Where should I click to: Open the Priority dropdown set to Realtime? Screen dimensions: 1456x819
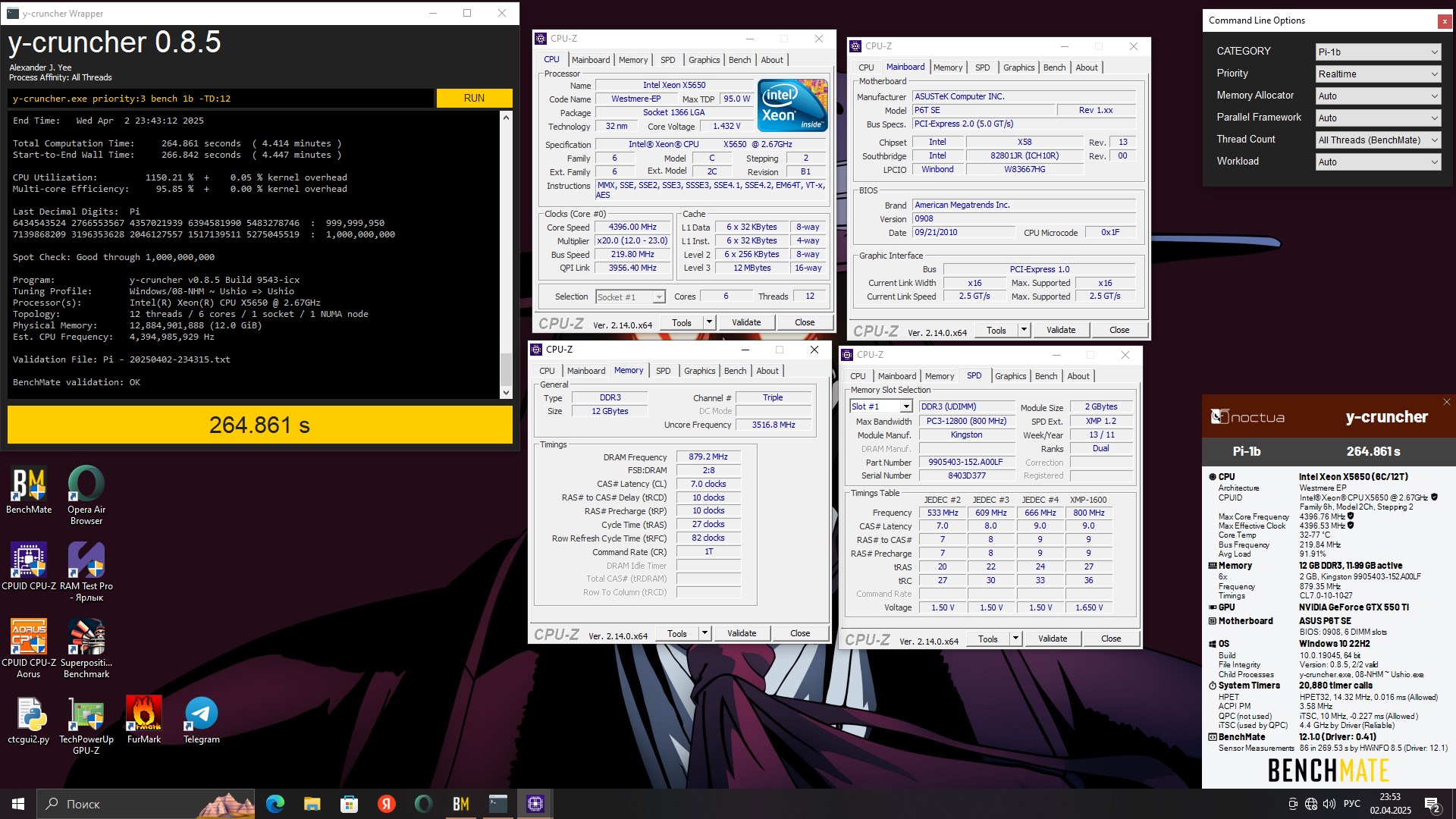[x=1378, y=74]
